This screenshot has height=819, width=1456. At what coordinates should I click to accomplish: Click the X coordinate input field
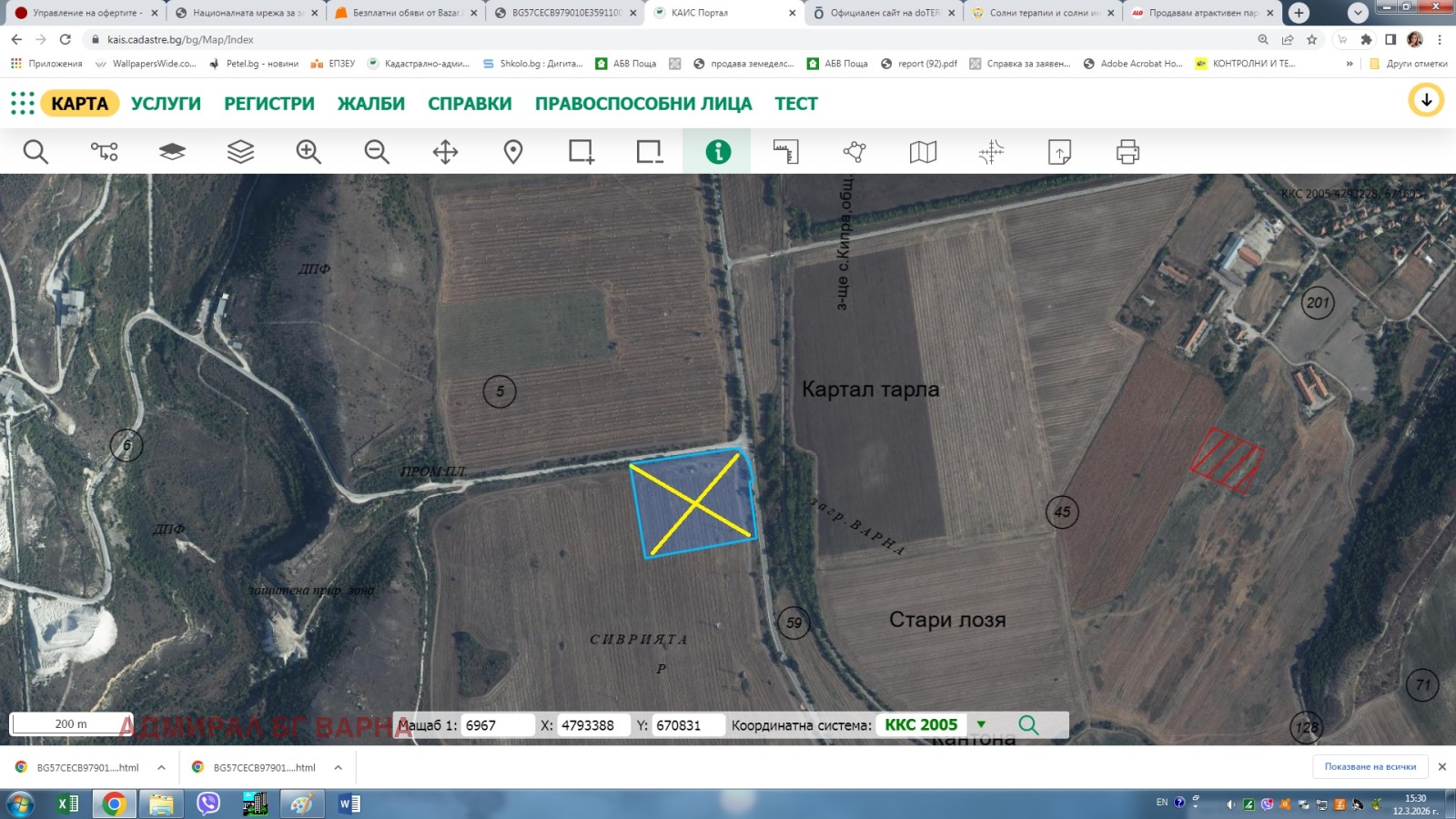(592, 725)
